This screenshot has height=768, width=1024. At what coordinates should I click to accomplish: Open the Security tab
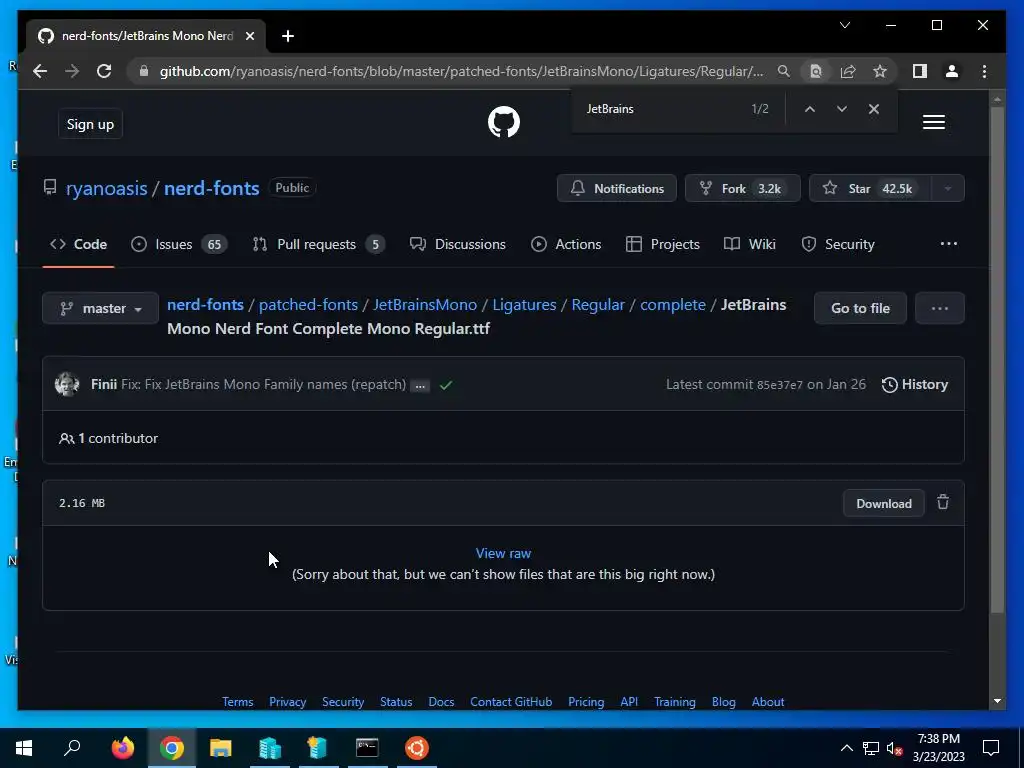[838, 244]
